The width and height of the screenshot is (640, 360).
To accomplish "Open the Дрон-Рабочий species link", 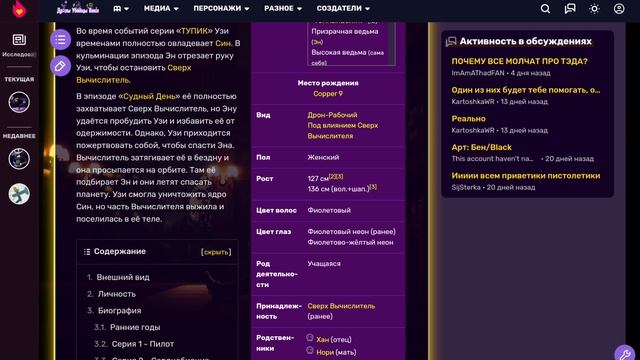I will pyautogui.click(x=332, y=115).
